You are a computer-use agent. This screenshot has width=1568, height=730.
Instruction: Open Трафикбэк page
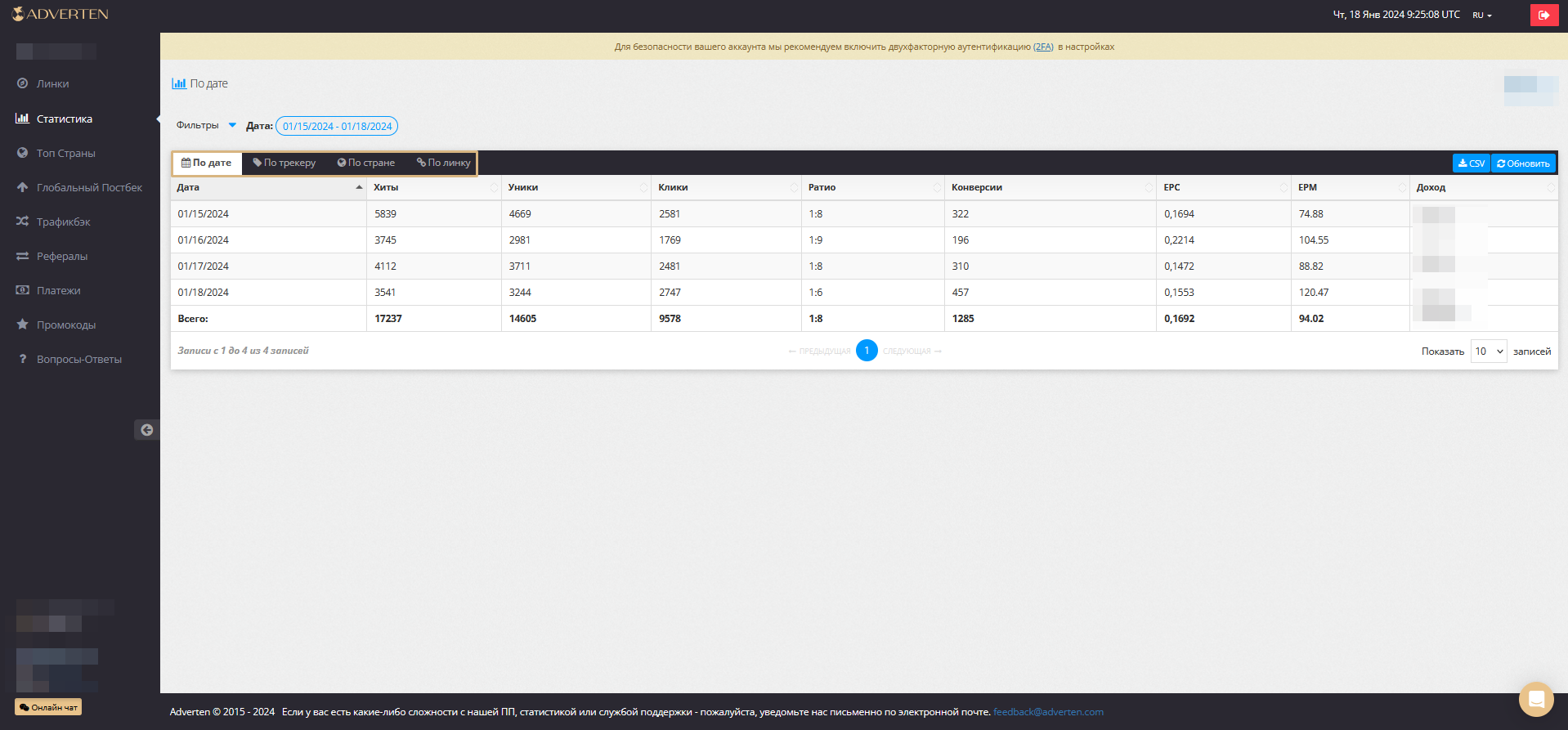(x=64, y=222)
